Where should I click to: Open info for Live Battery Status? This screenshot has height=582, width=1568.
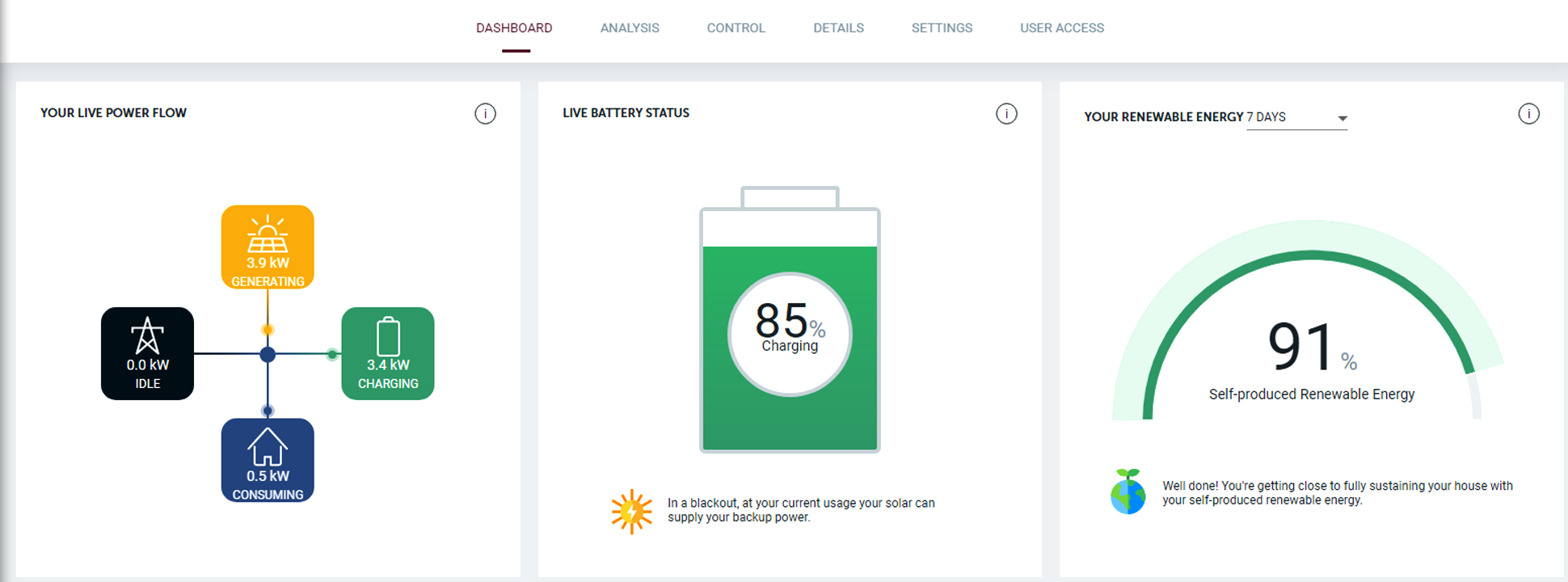point(1006,114)
